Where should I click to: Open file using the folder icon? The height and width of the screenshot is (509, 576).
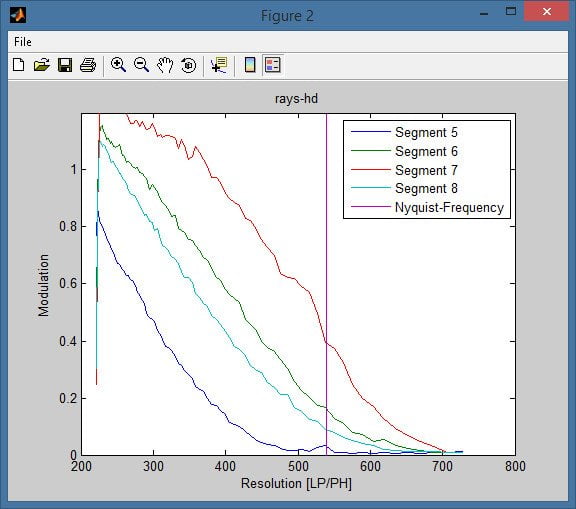tap(42, 65)
